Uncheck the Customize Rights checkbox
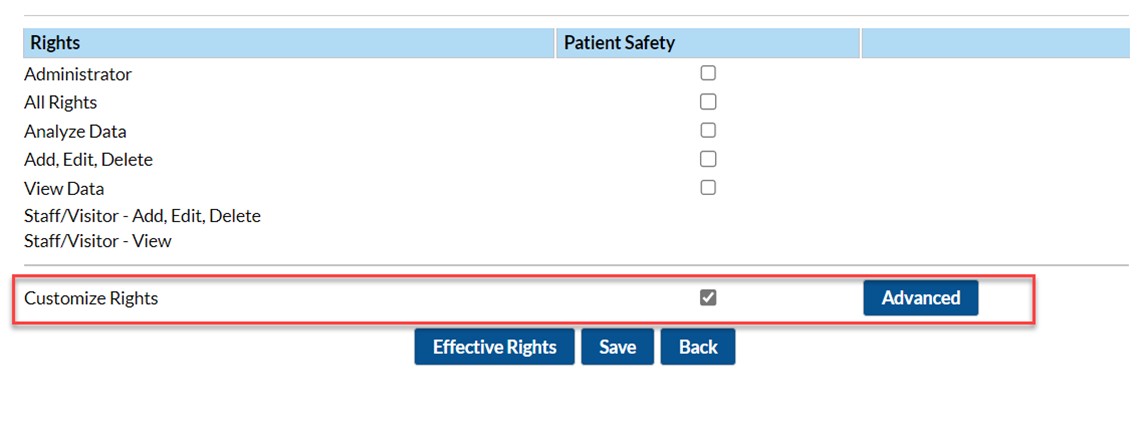 coord(708,297)
